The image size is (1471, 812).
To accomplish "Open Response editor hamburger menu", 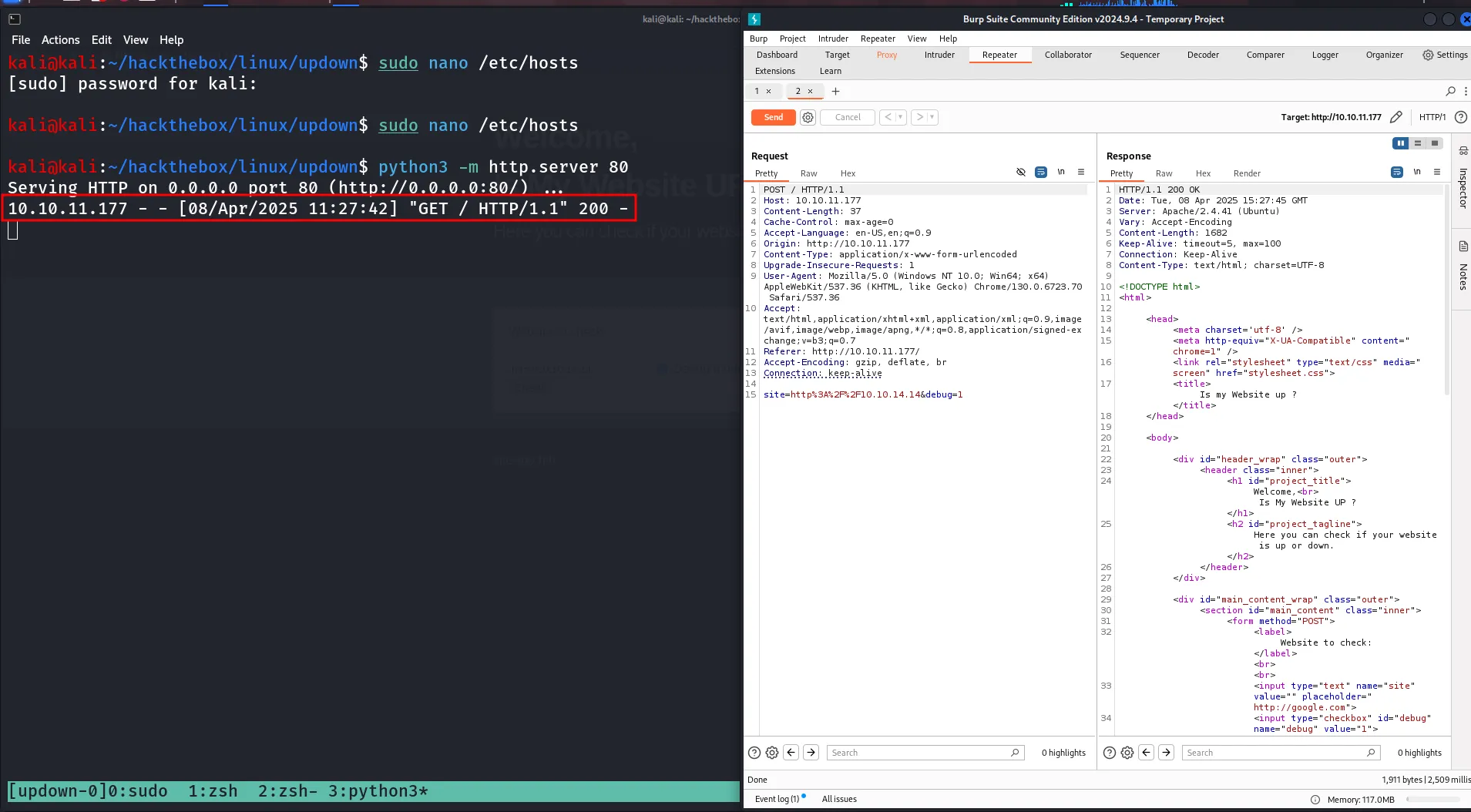I will pos(1437,172).
